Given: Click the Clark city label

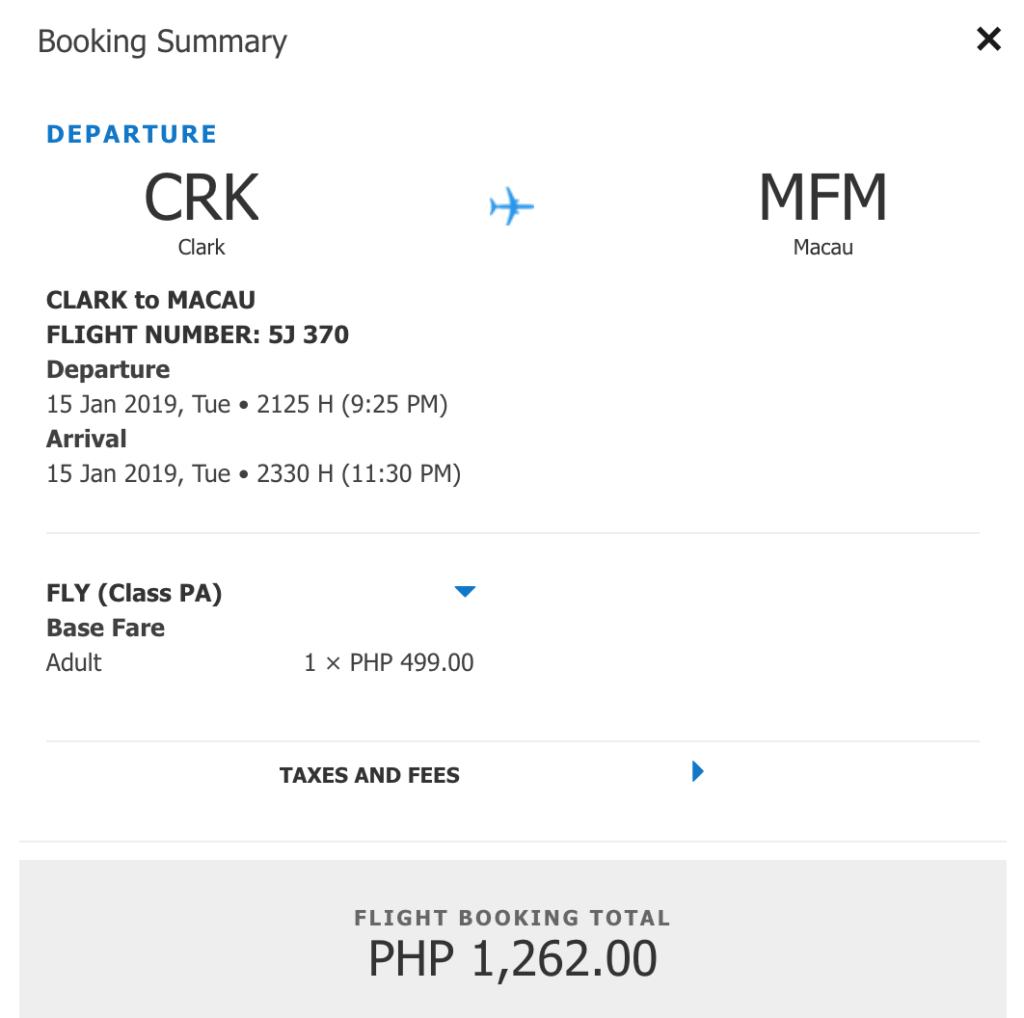Looking at the screenshot, I should tap(201, 247).
